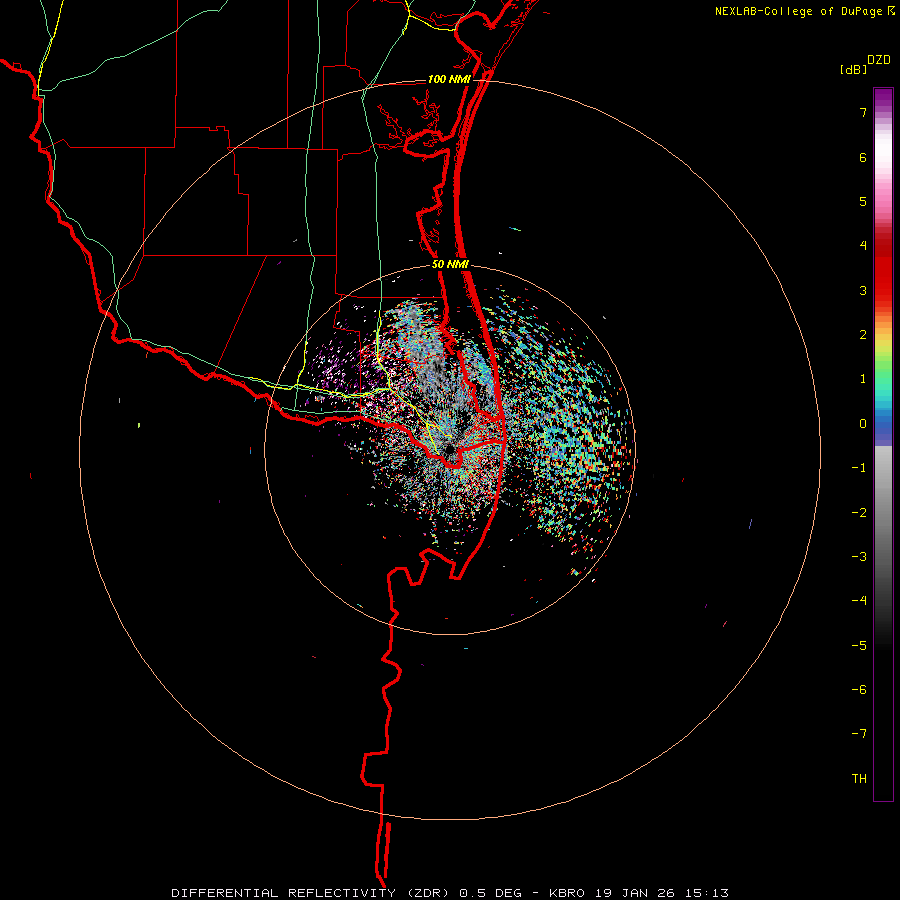Click the 'KBRO' station identifier in caption
The height and width of the screenshot is (900, 900).
pos(567,893)
